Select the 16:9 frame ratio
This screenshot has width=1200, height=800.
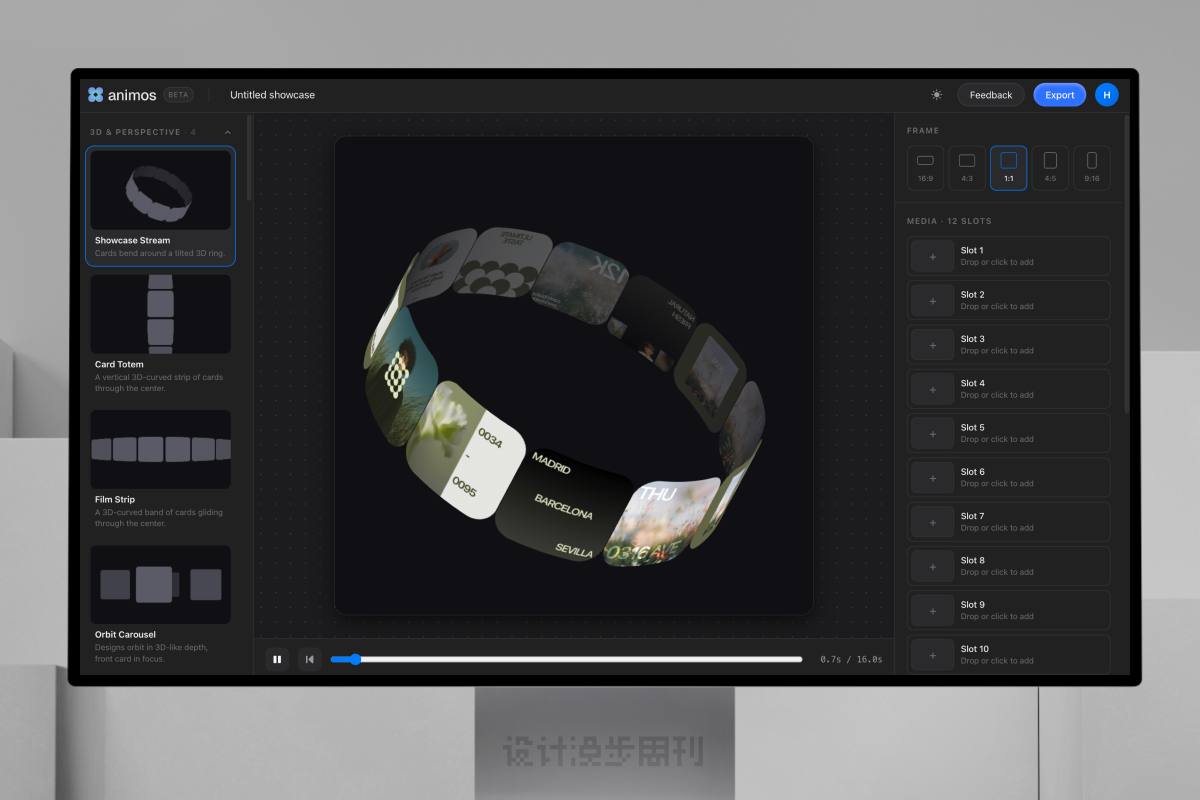(925, 168)
